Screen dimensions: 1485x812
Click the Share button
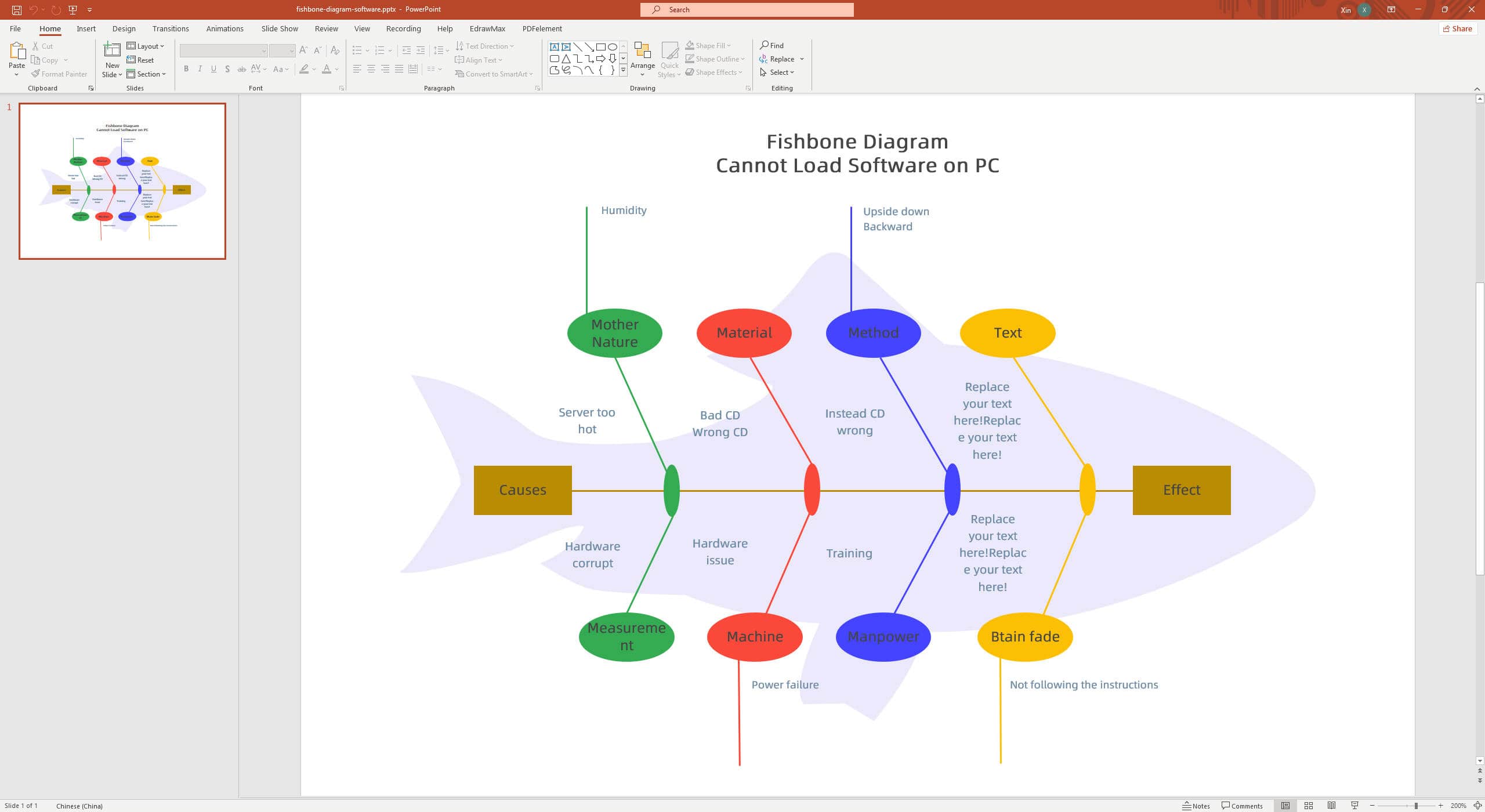1457,29
